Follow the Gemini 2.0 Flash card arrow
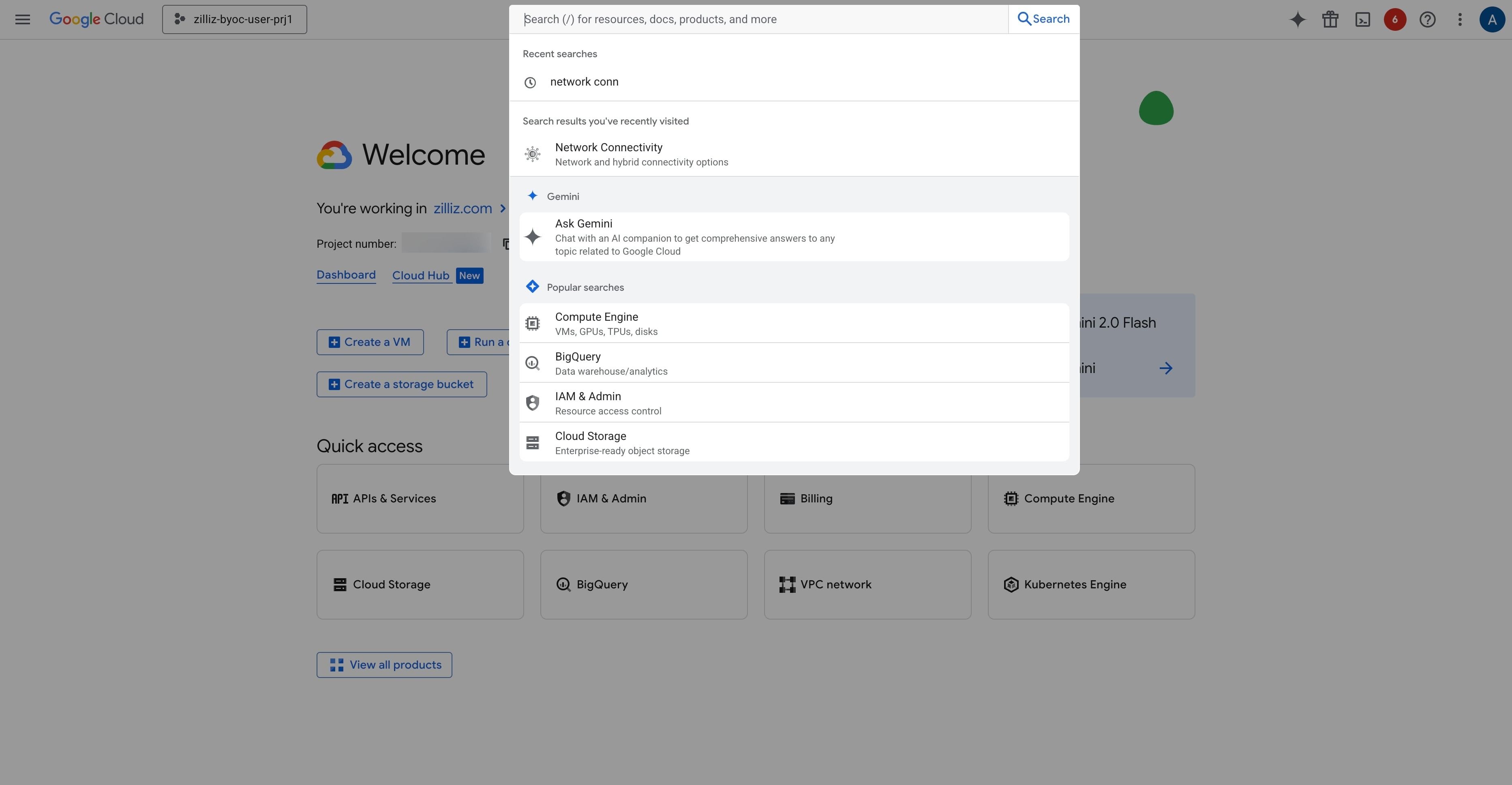1512x785 pixels. tap(1166, 368)
